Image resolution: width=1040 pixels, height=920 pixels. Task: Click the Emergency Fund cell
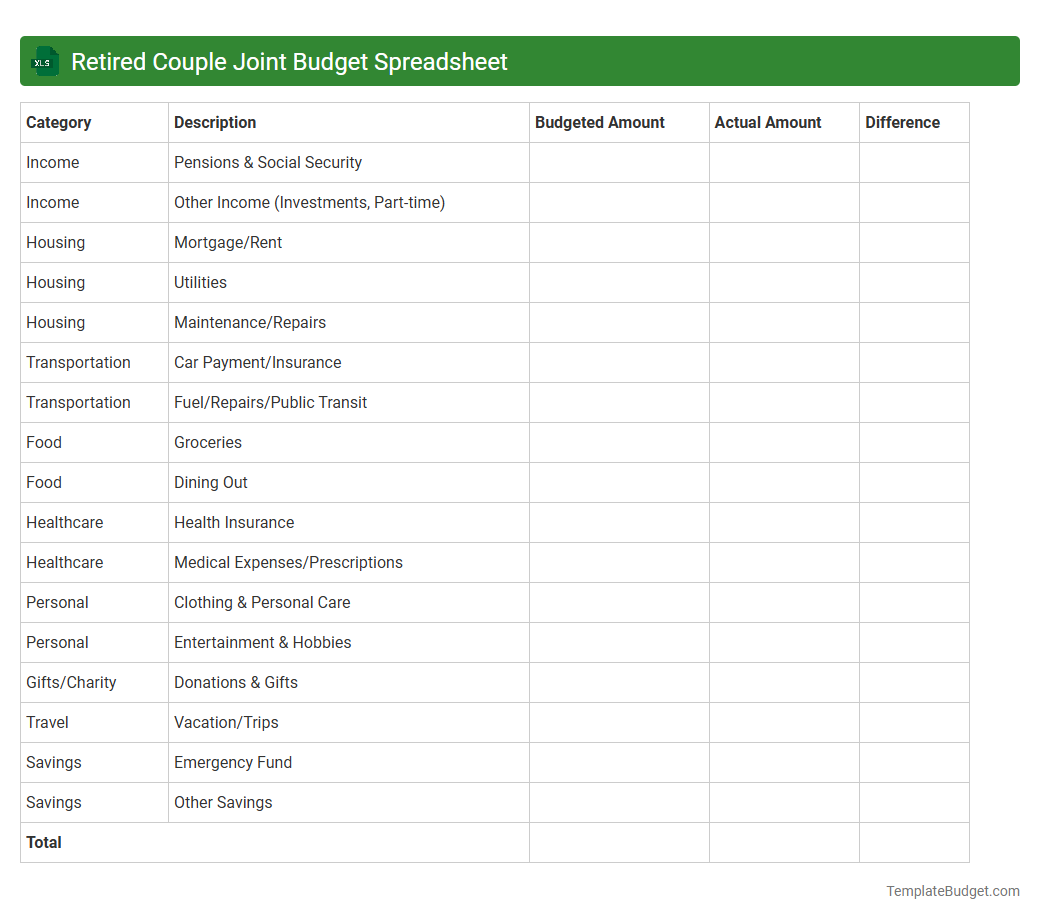click(x=233, y=762)
